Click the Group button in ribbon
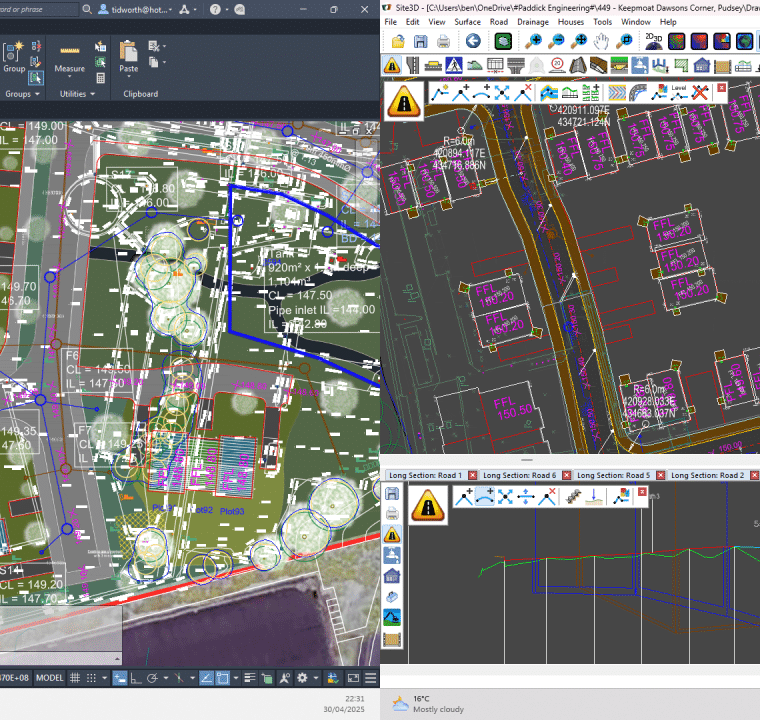760x720 pixels. [x=14, y=56]
